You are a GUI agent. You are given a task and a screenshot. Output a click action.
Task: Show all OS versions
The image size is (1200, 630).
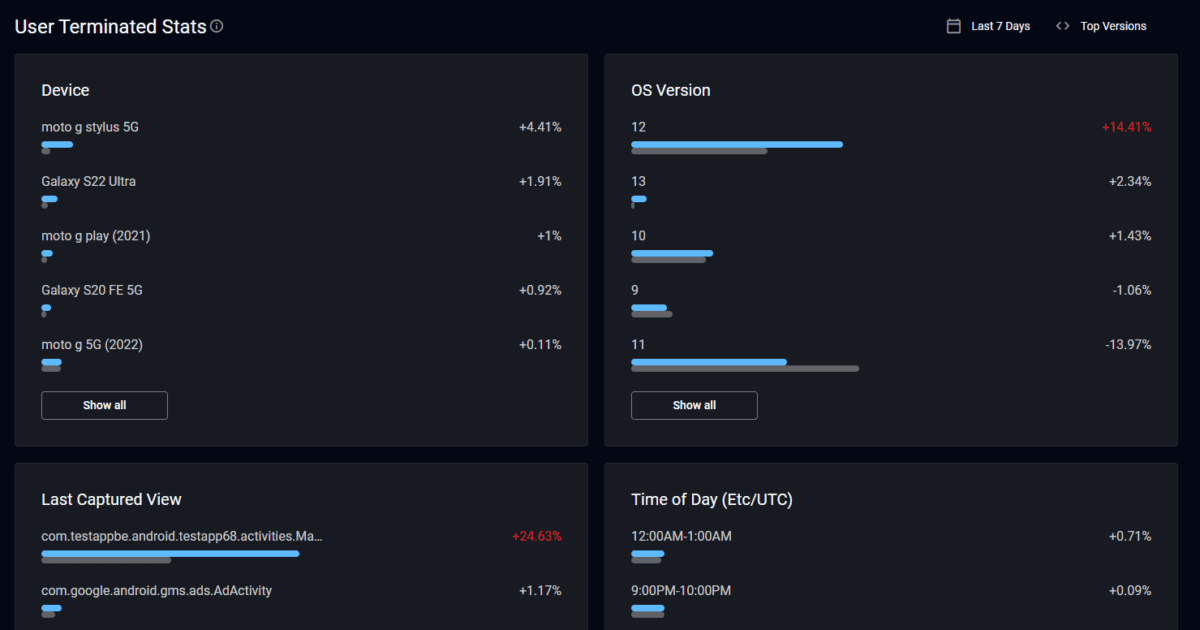click(694, 405)
